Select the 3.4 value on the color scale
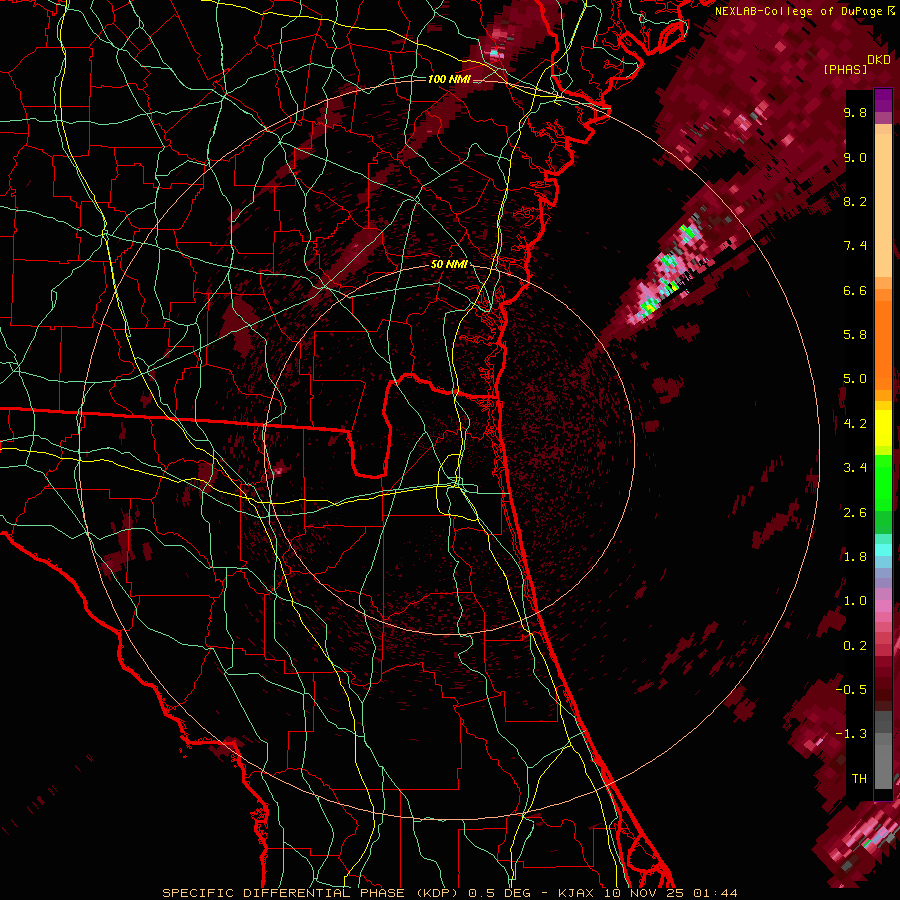This screenshot has height=900, width=900. click(855, 468)
